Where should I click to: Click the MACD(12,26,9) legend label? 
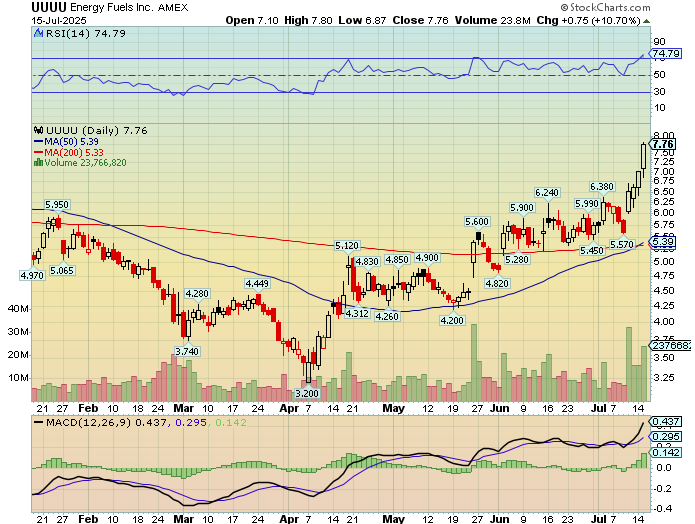point(88,422)
